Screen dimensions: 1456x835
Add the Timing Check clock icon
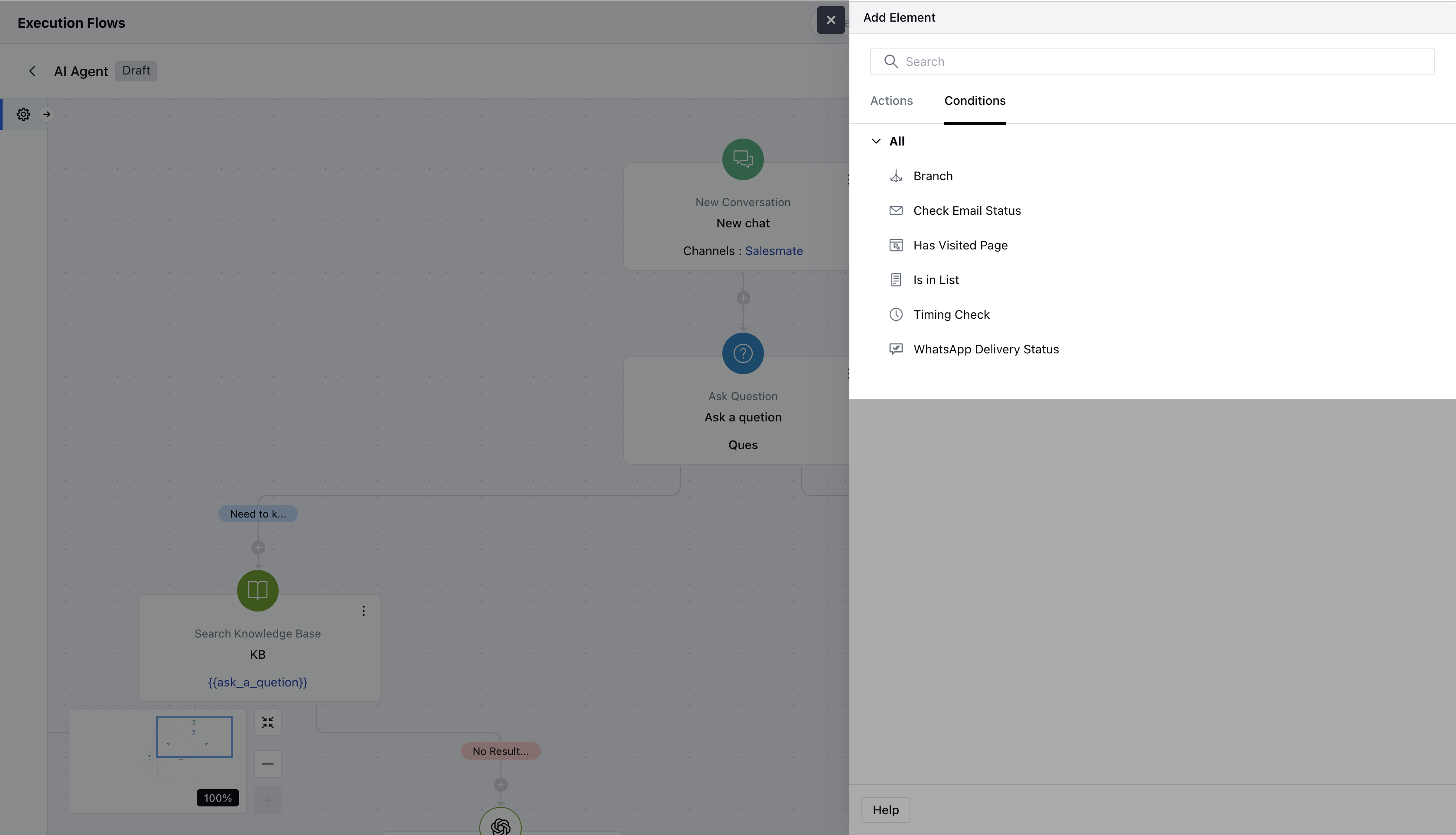[896, 314]
